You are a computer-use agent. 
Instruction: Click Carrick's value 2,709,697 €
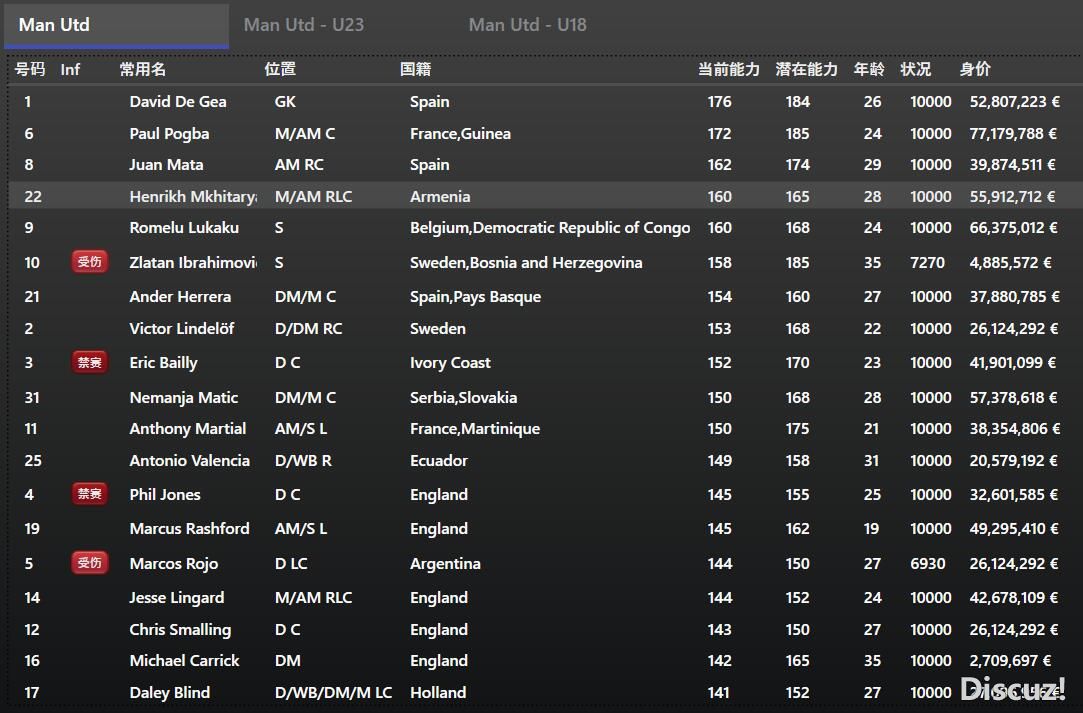click(1010, 660)
